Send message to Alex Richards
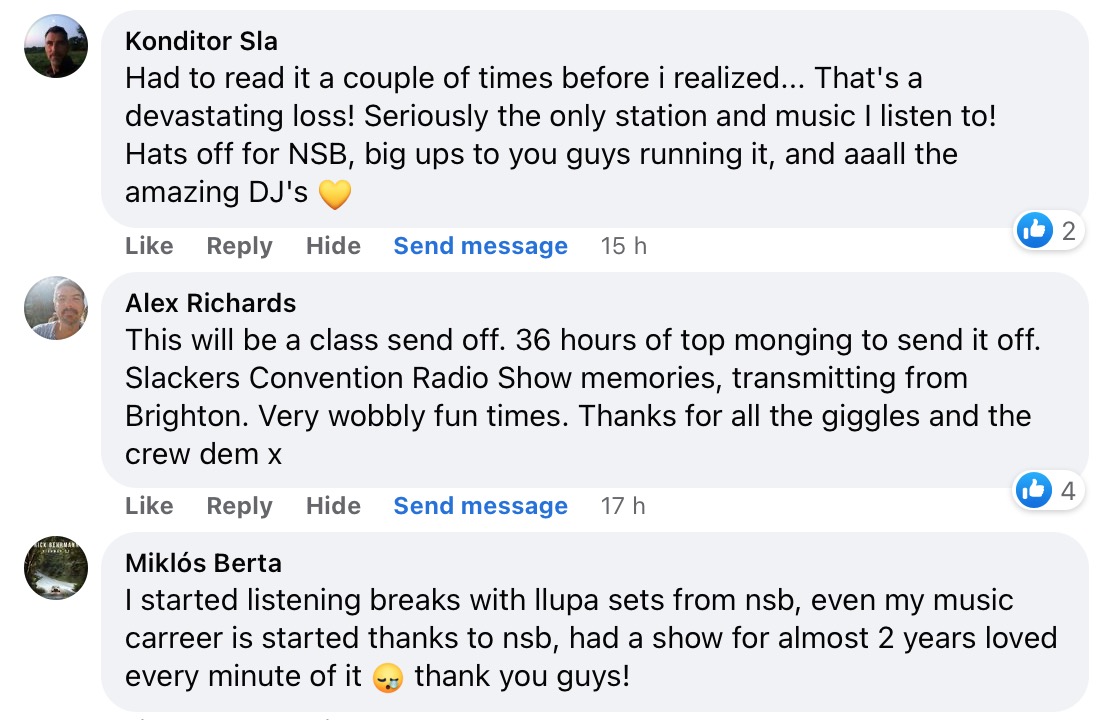The height and width of the screenshot is (720, 1106). [x=480, y=506]
